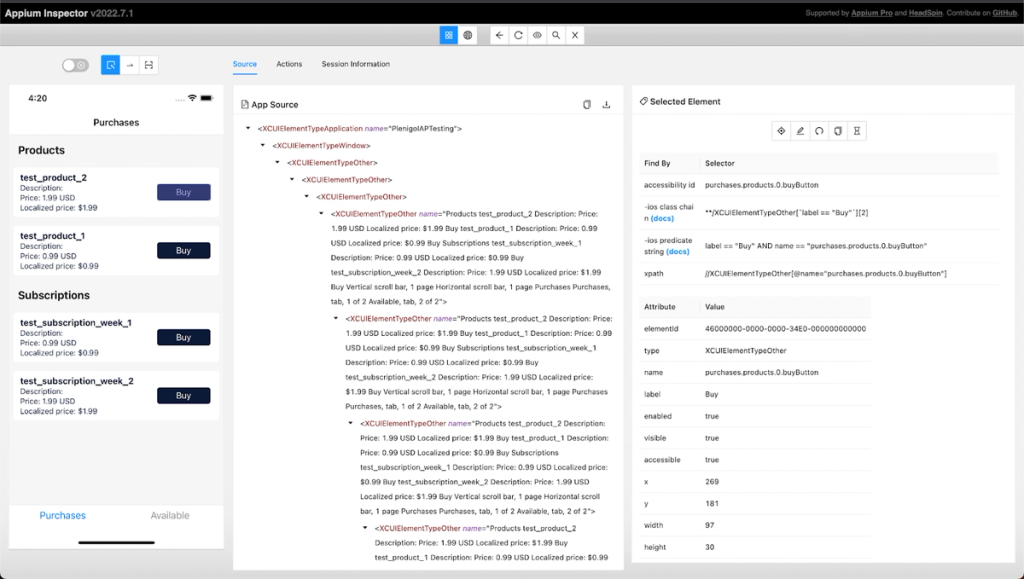Tap Buy for test_product_1
Viewport: 1024px width, 579px height.
[184, 251]
